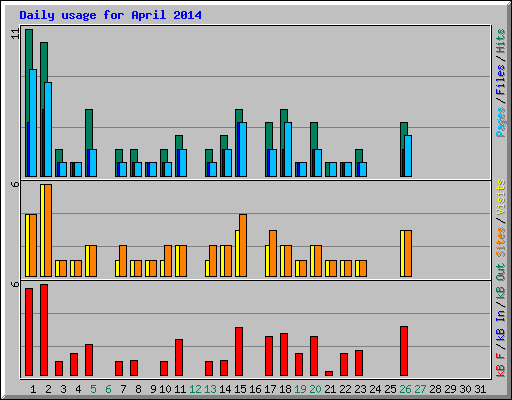Select day label '21' on date axis

[330, 389]
